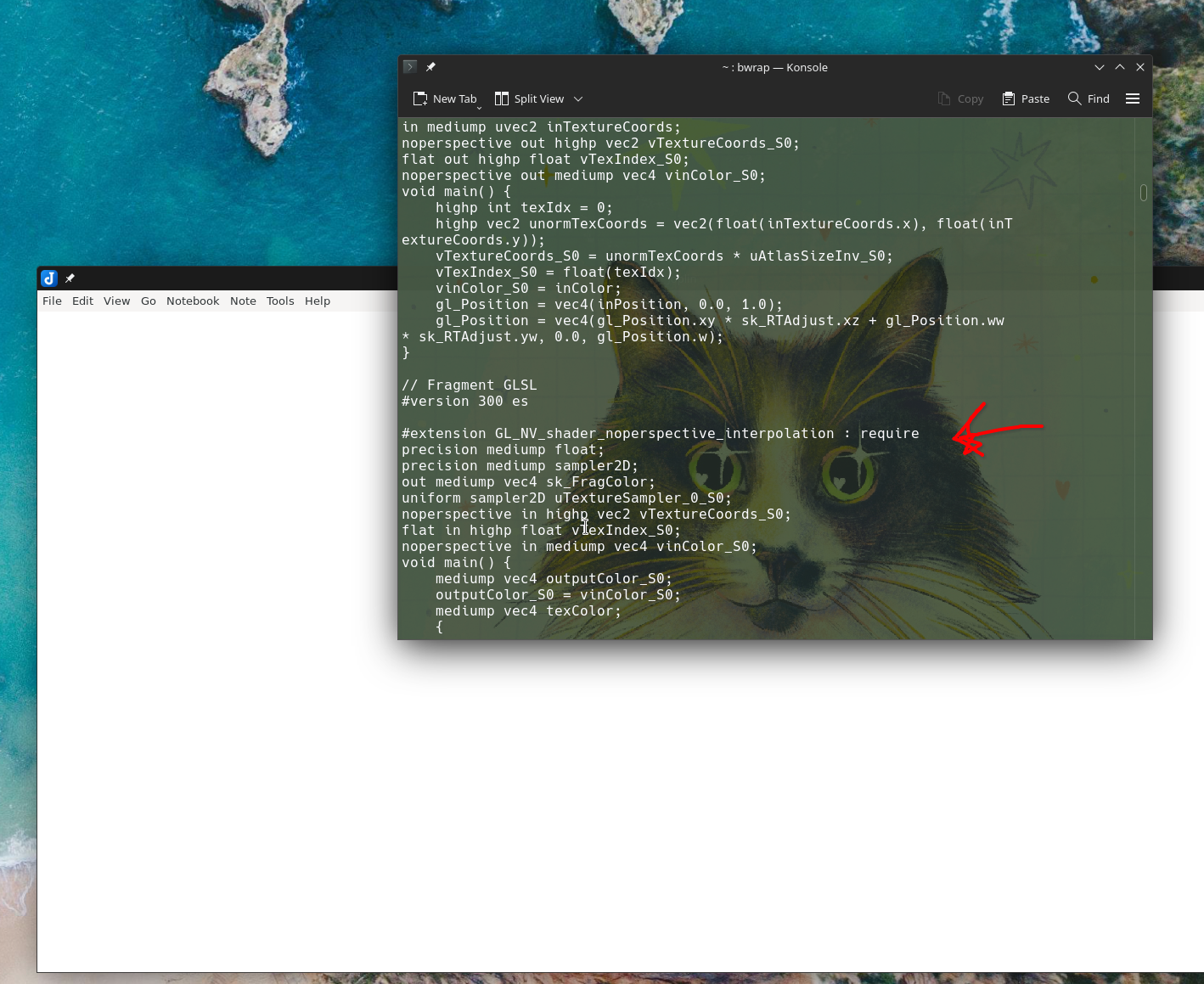Click the Joplin app icon

pyautogui.click(x=49, y=278)
